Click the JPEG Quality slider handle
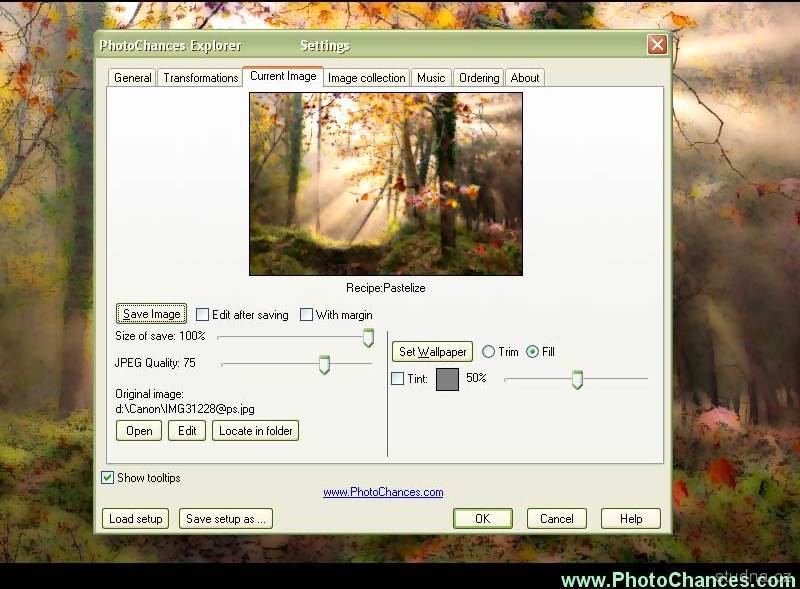The image size is (800, 589). [x=324, y=364]
